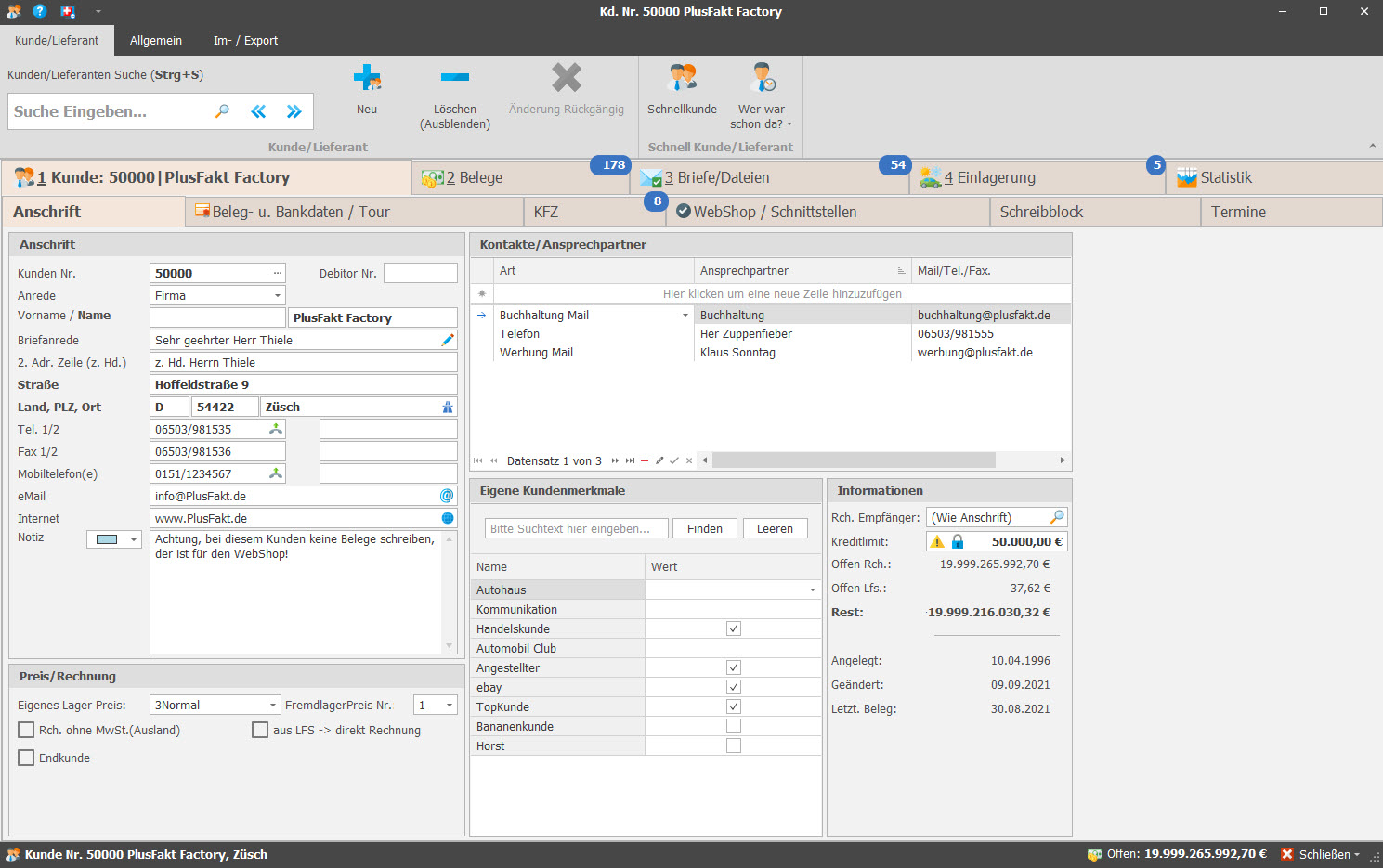Click the Kundenmerkmale Suchtext input field
Image resolution: width=1383 pixels, height=868 pixels.
[x=577, y=528]
